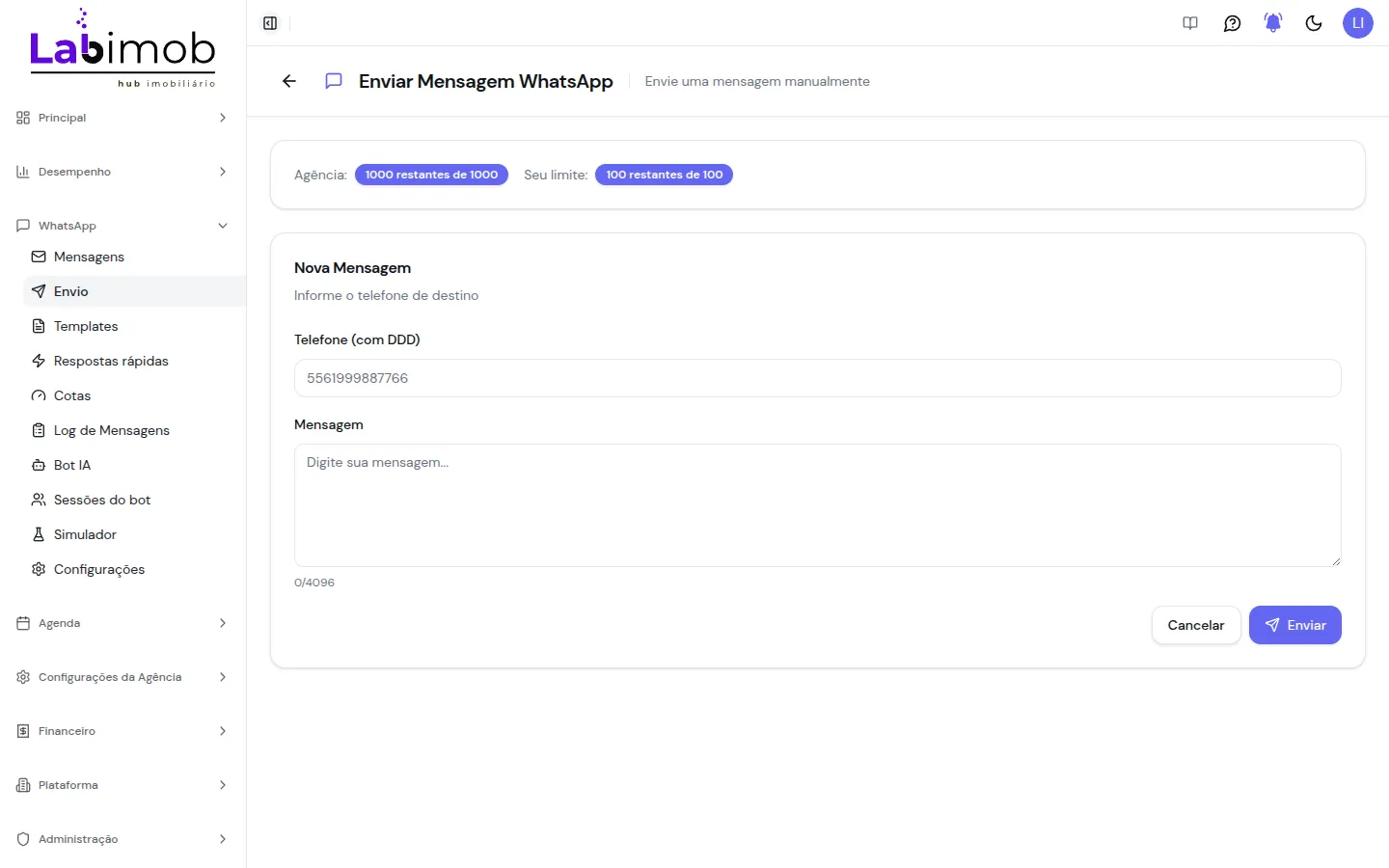Click the Labimob logo
Viewport: 1389px width, 868px height.
[x=123, y=48]
